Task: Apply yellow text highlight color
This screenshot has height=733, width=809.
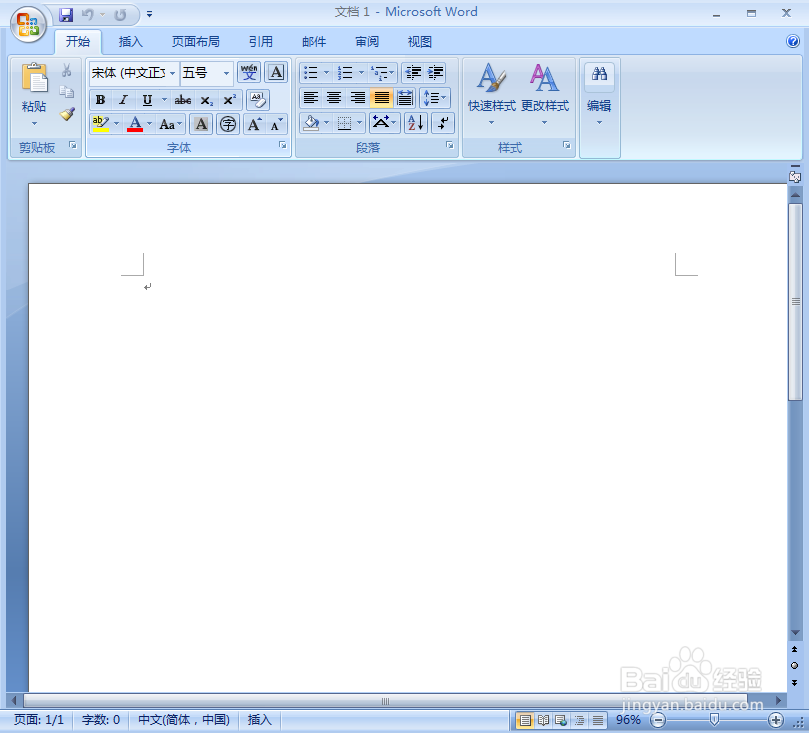Action: [101, 124]
